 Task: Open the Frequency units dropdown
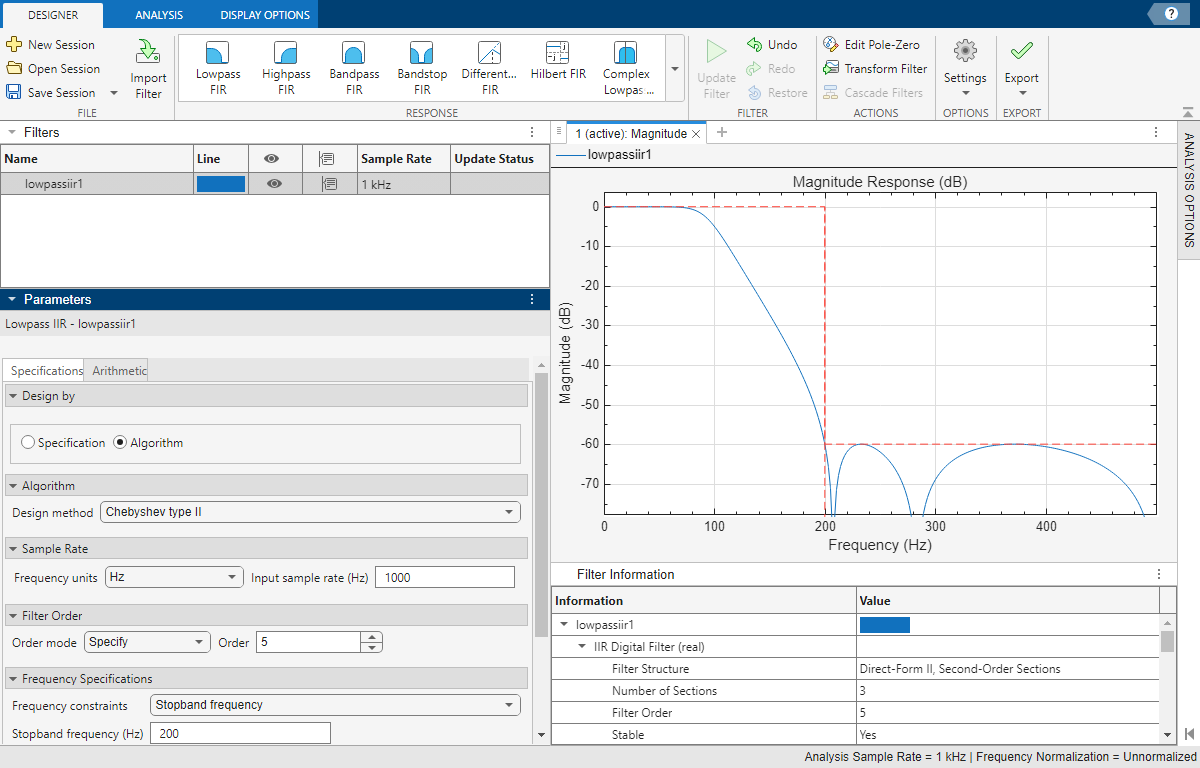173,576
